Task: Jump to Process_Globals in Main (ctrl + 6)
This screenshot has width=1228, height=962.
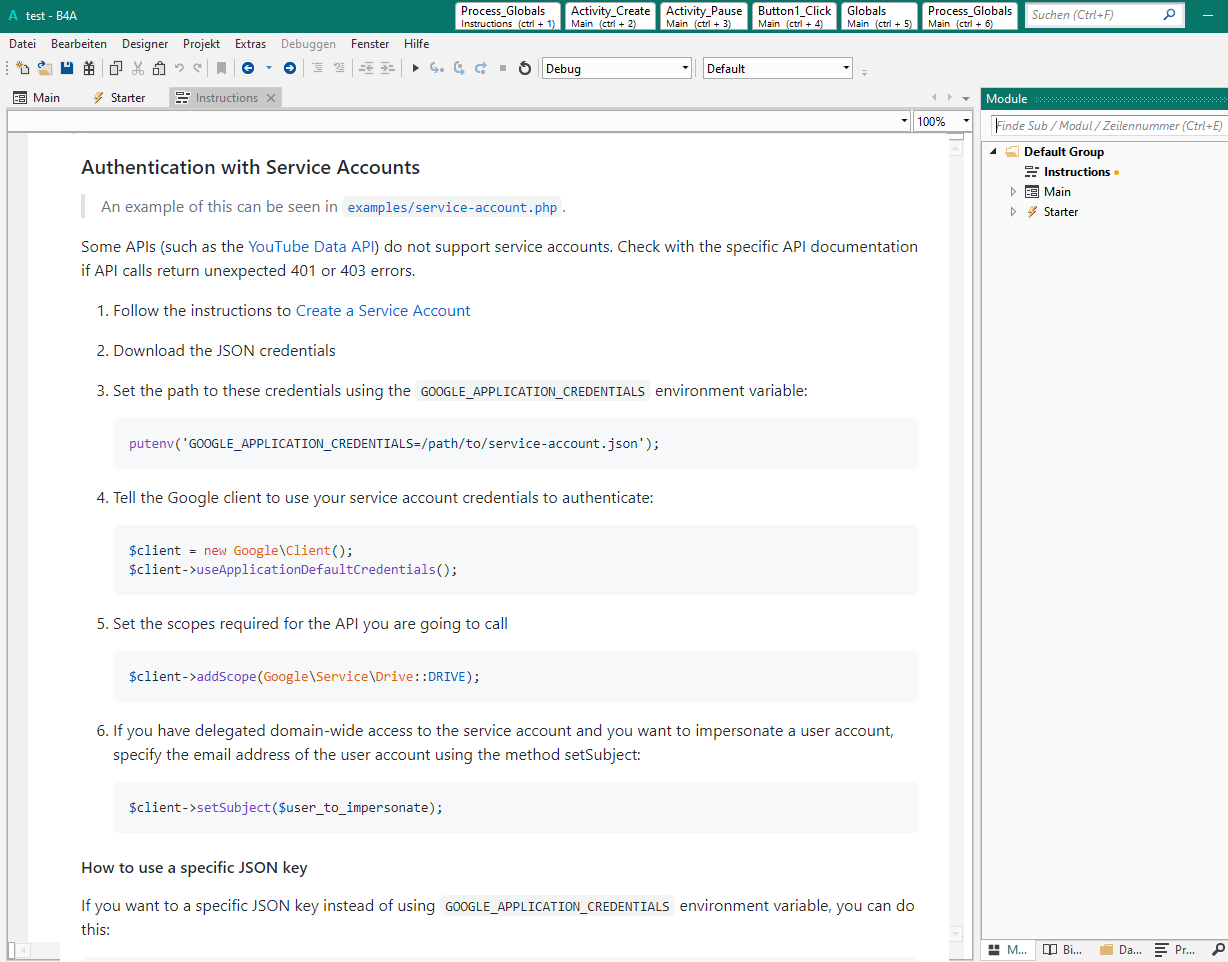Action: click(x=970, y=16)
